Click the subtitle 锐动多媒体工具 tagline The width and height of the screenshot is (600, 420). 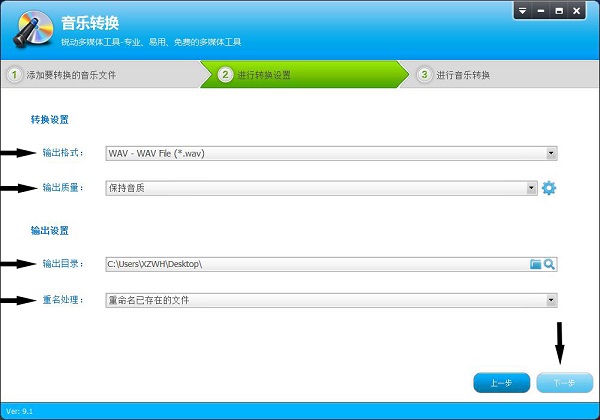[151, 42]
